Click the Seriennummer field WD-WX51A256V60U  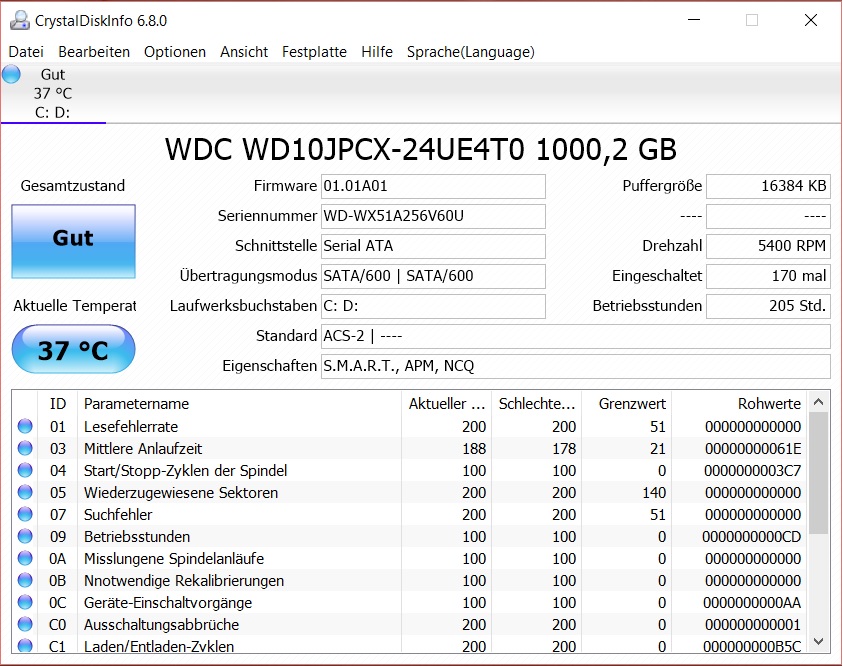pyautogui.click(x=433, y=216)
